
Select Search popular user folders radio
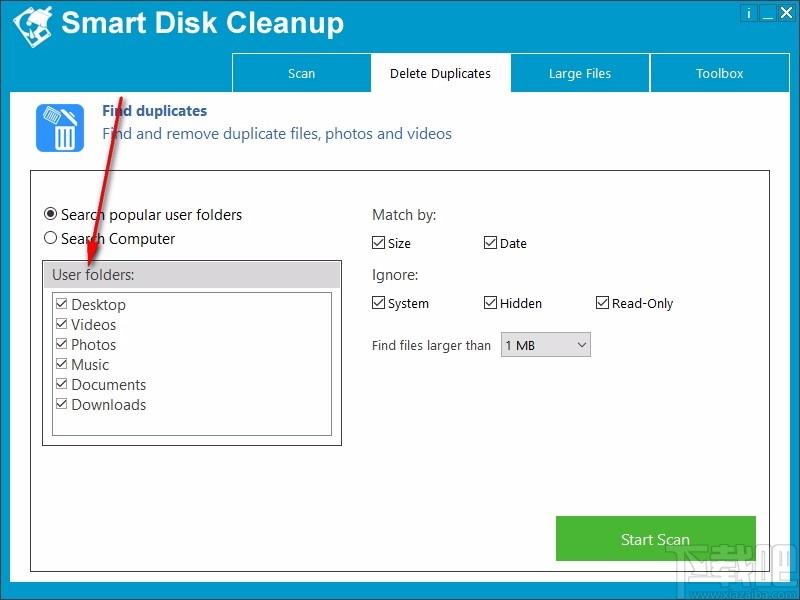coord(51,214)
